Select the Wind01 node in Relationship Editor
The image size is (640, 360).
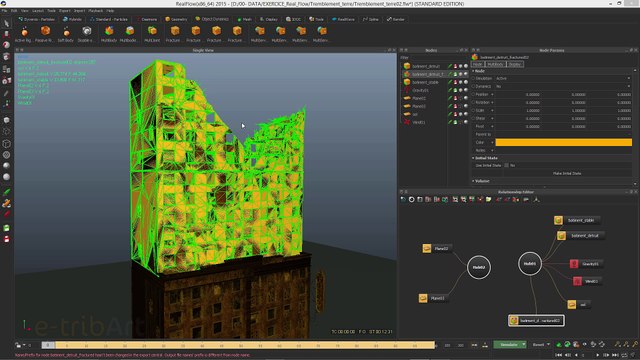coord(587,281)
